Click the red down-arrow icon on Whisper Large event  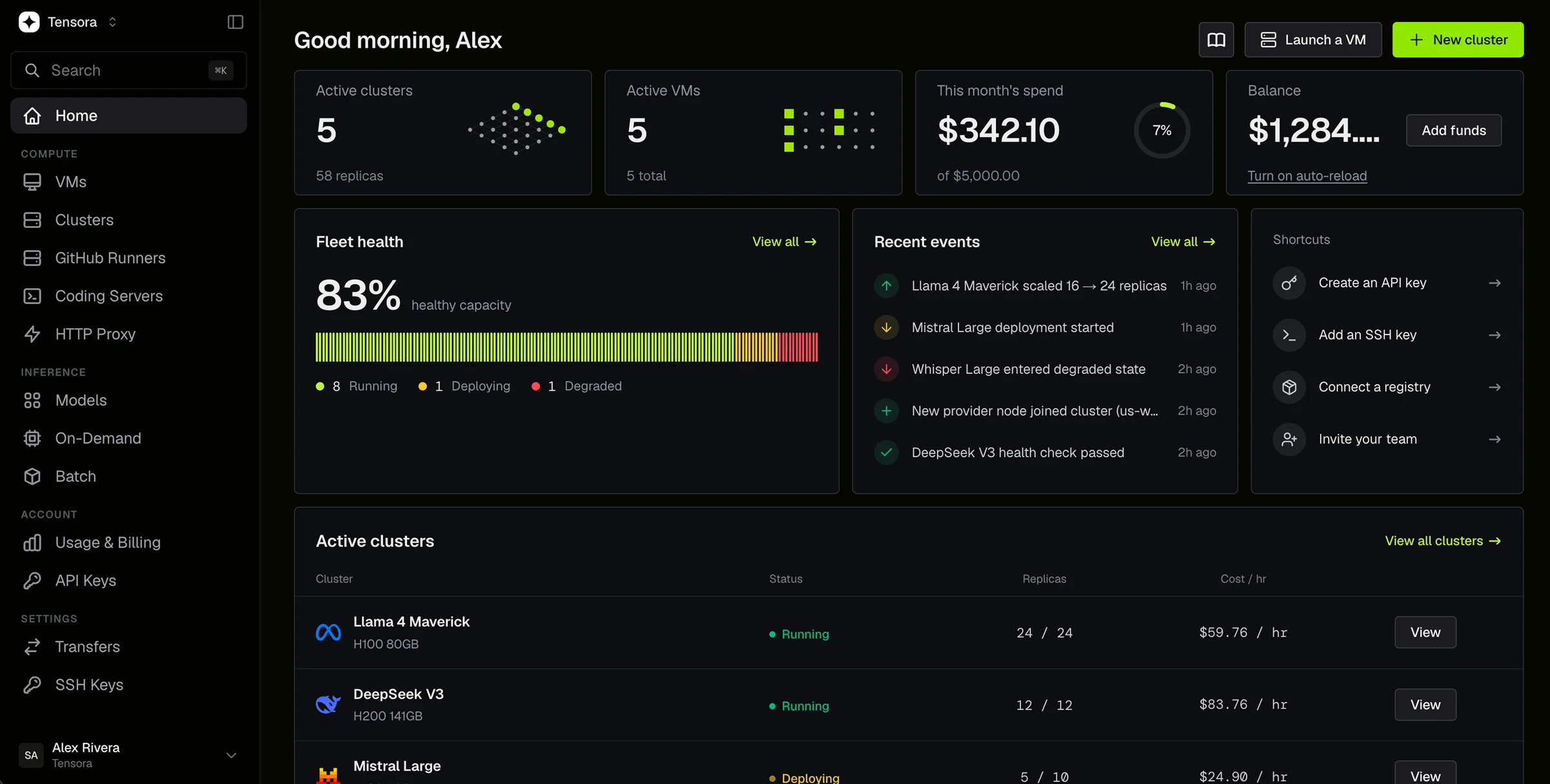coord(887,369)
